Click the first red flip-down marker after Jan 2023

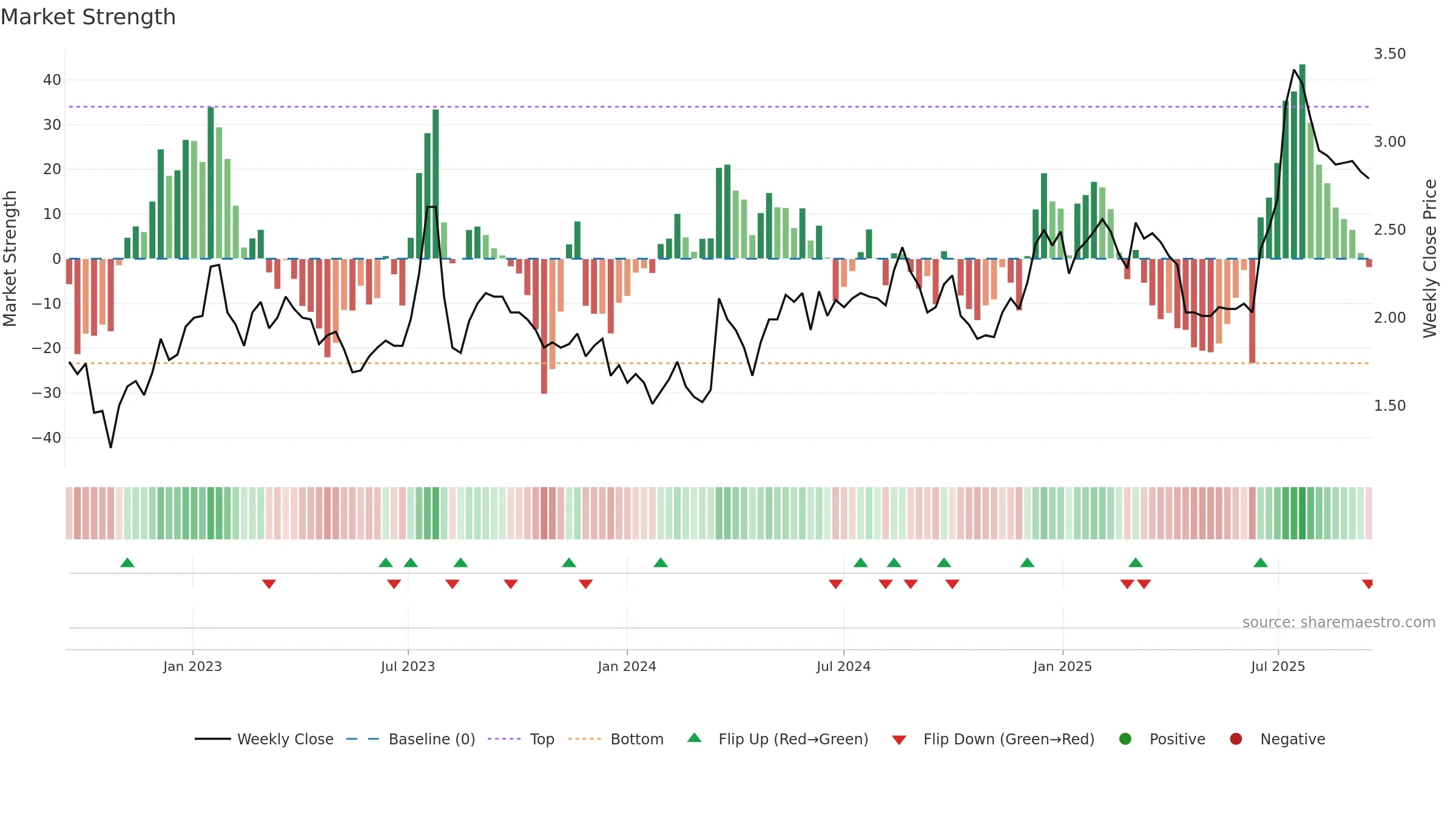tap(269, 584)
